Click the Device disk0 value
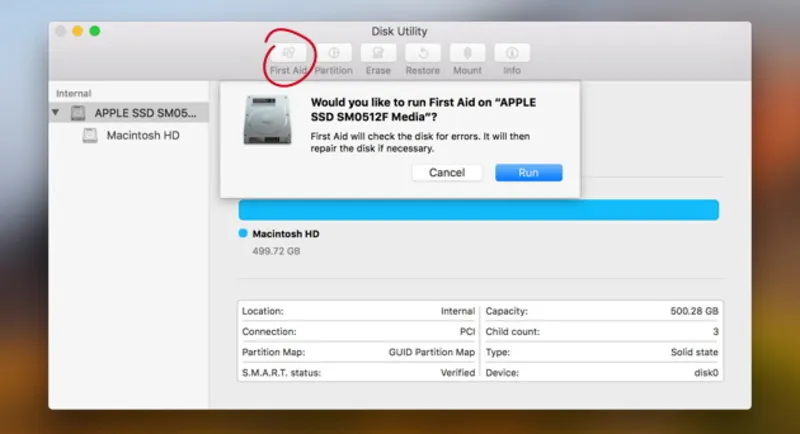 [706, 373]
